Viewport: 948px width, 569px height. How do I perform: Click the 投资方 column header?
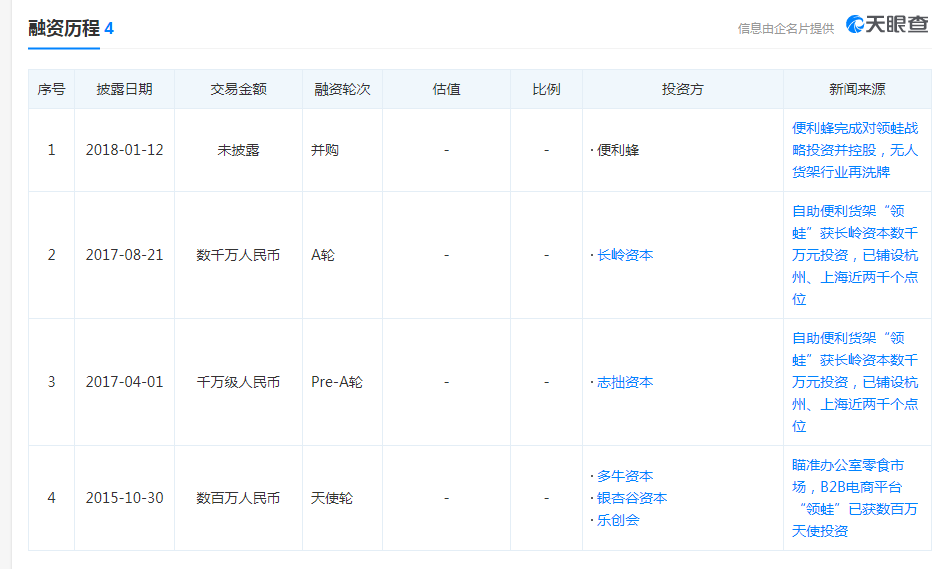pyautogui.click(x=683, y=89)
